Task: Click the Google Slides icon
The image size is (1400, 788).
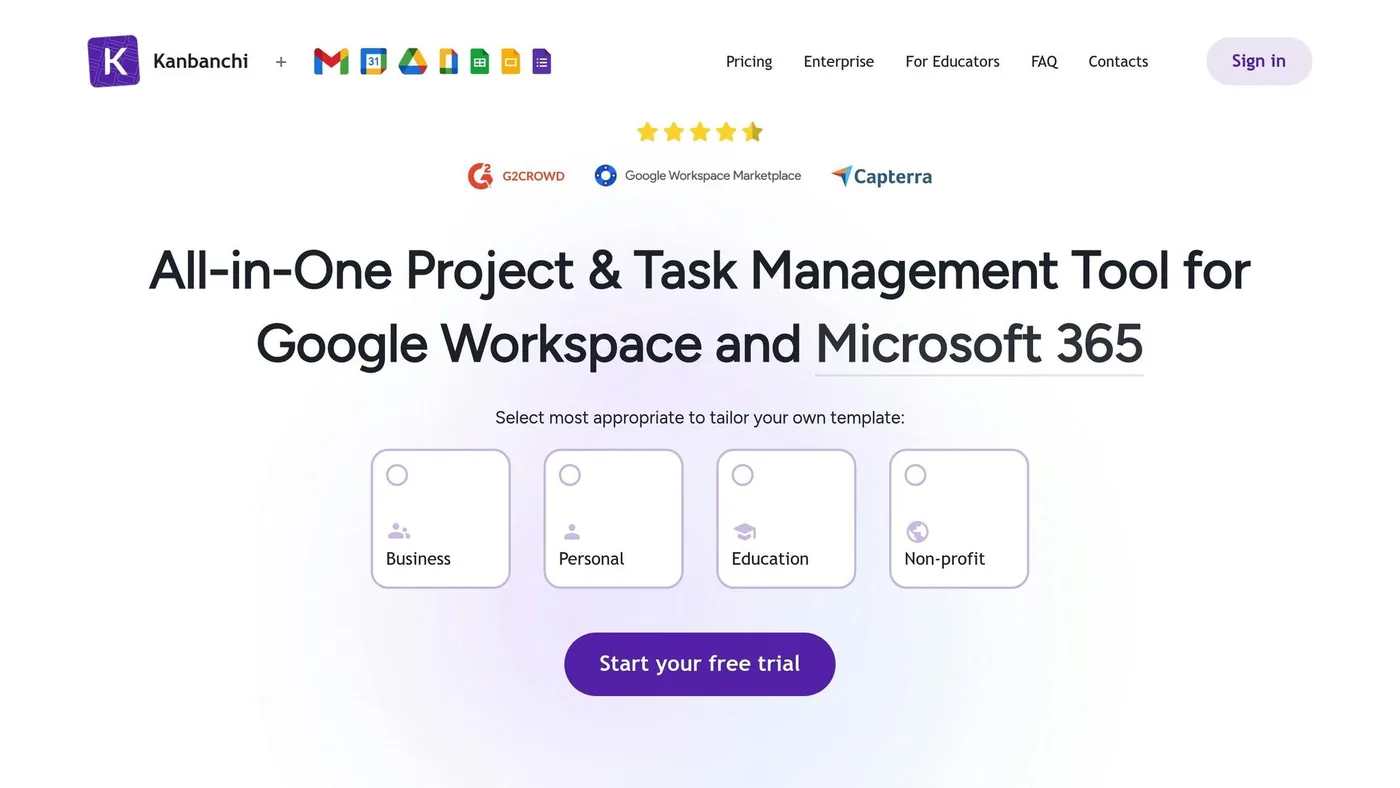Action: (511, 62)
